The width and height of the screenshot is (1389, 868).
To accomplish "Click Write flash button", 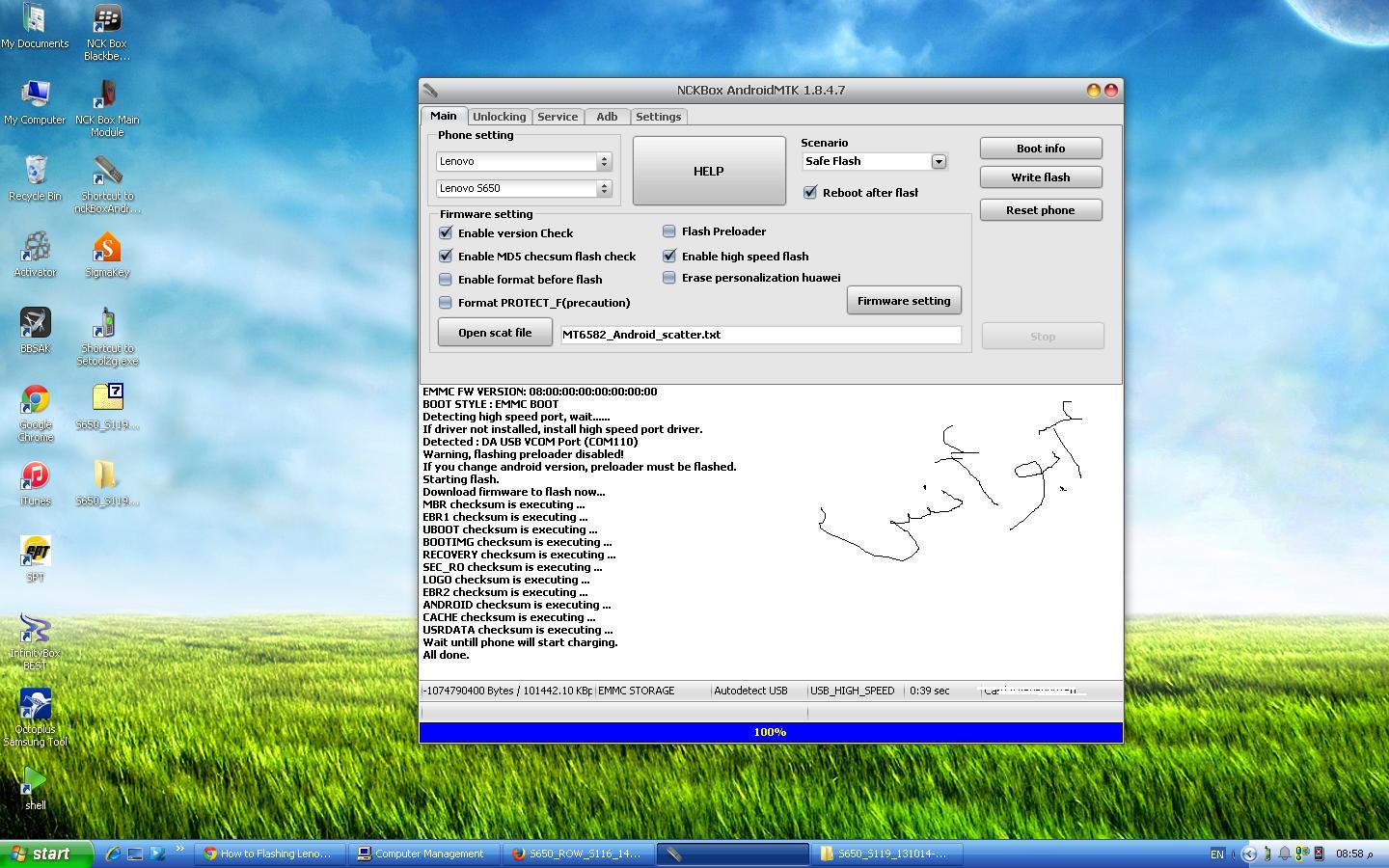I will click(1041, 177).
